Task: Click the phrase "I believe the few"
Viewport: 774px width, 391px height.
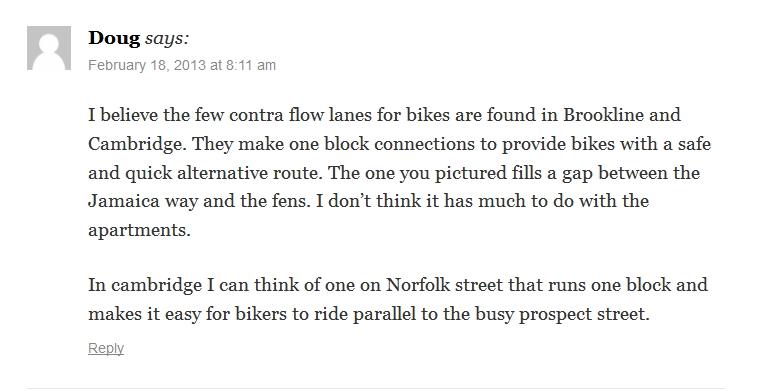Action: click(156, 115)
